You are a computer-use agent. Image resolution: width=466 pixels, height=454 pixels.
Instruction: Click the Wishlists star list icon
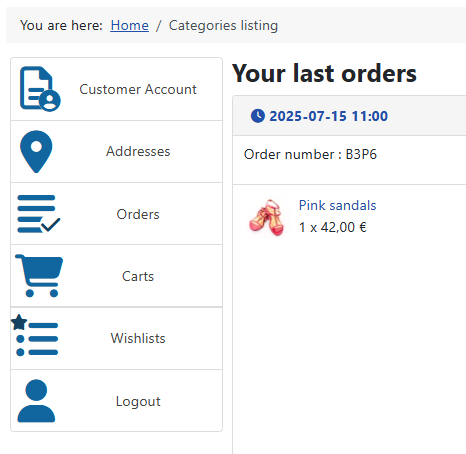(x=34, y=335)
